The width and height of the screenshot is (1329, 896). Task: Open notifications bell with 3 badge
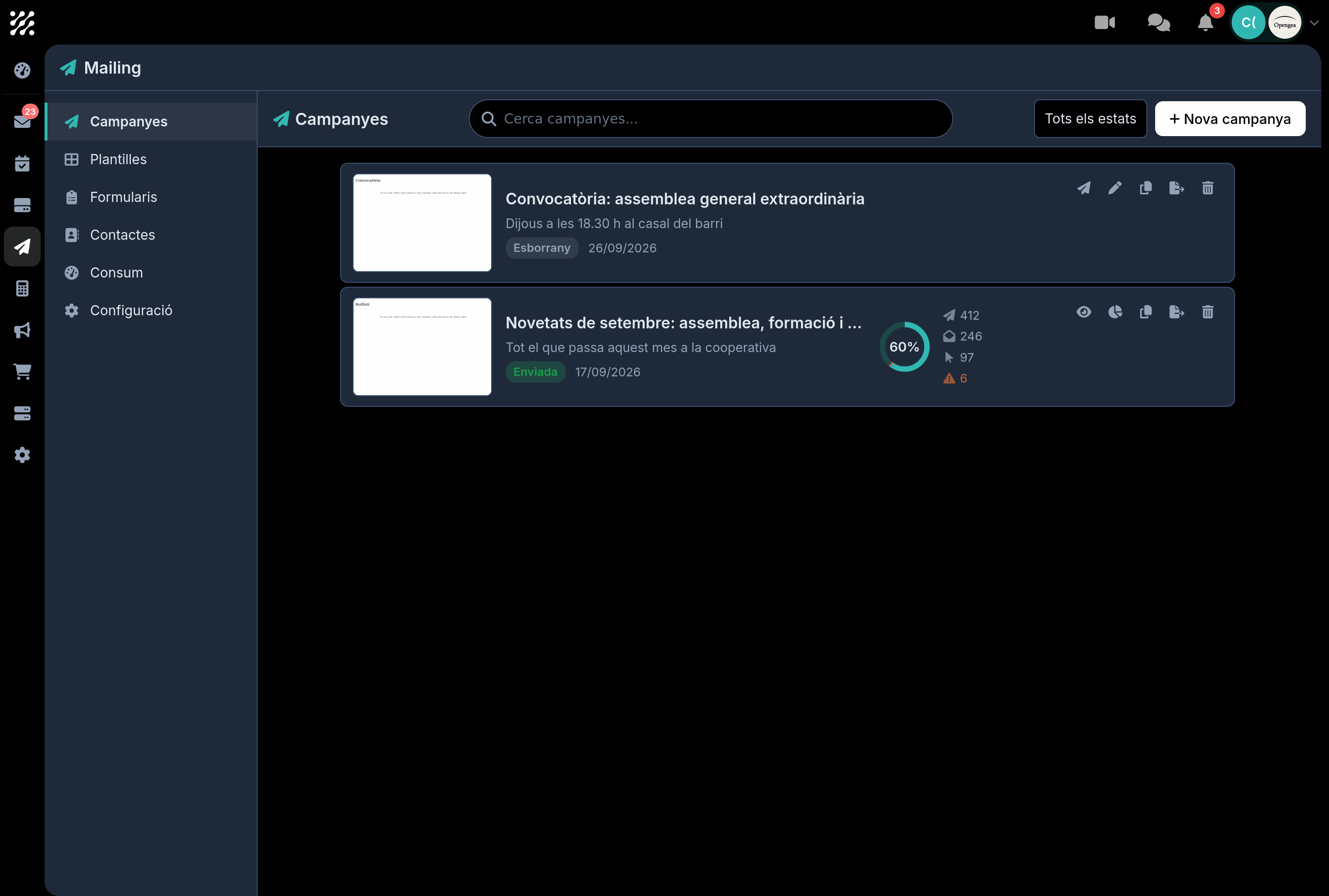(x=1205, y=22)
